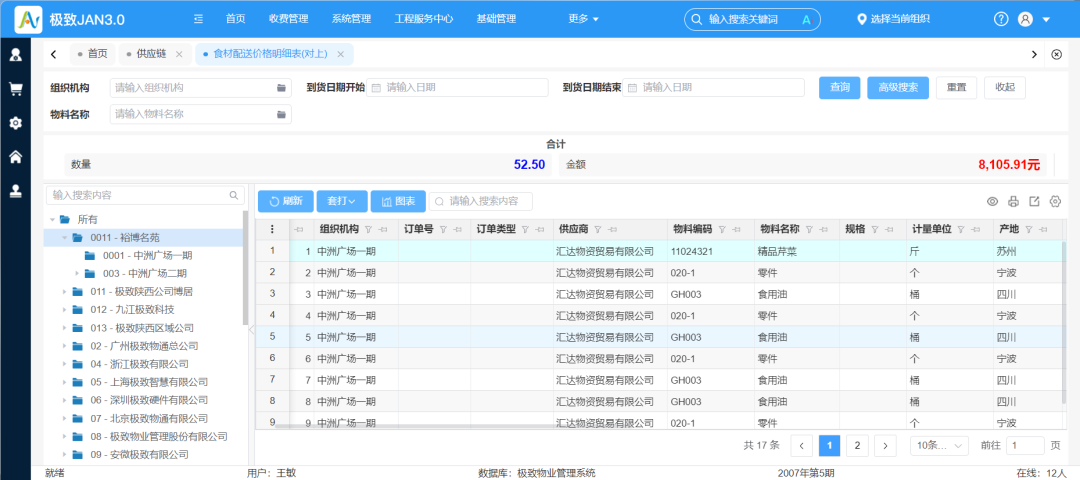Click the print icon above table
Image resolution: width=1080 pixels, height=480 pixels.
tap(1013, 202)
